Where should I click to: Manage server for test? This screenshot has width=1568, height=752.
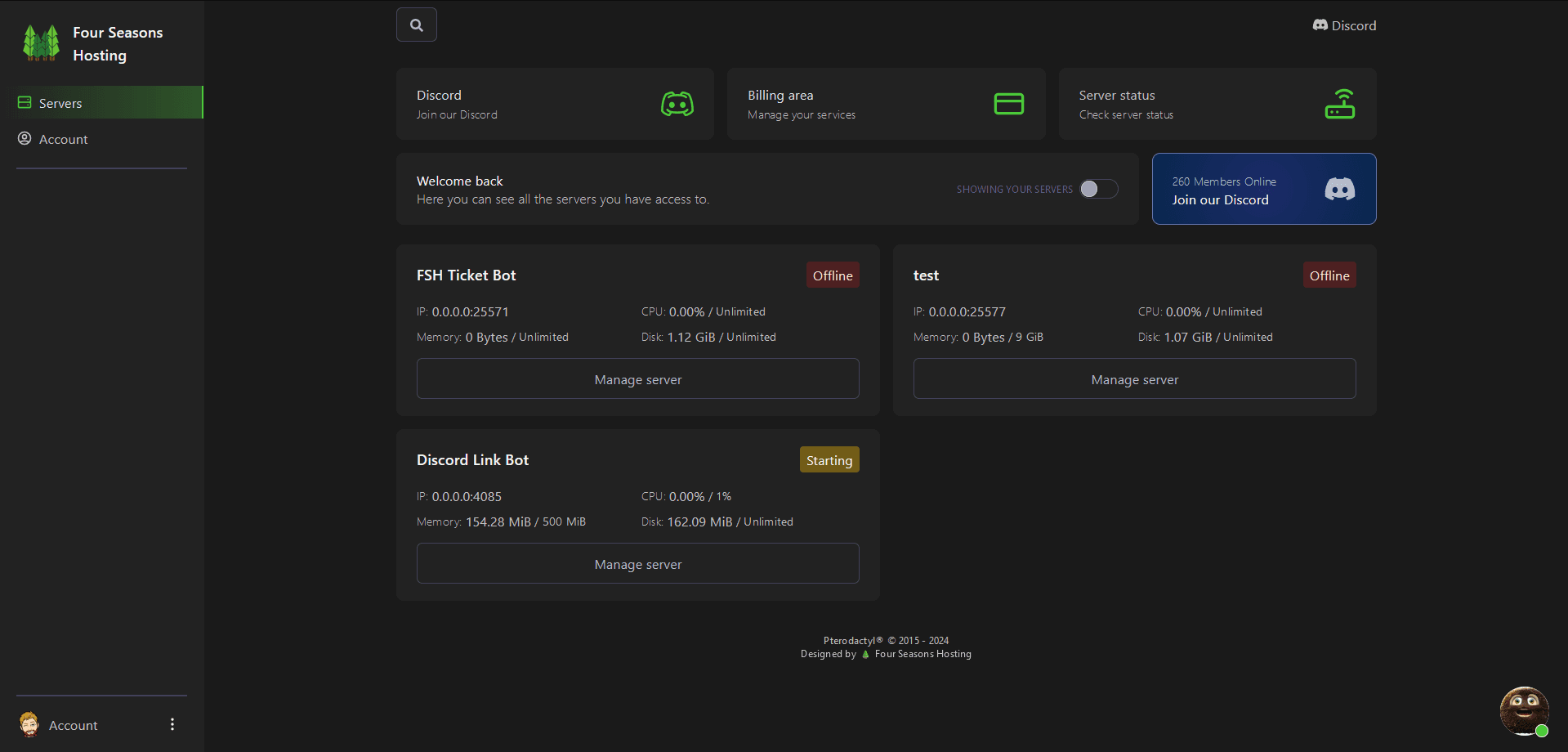[1135, 379]
